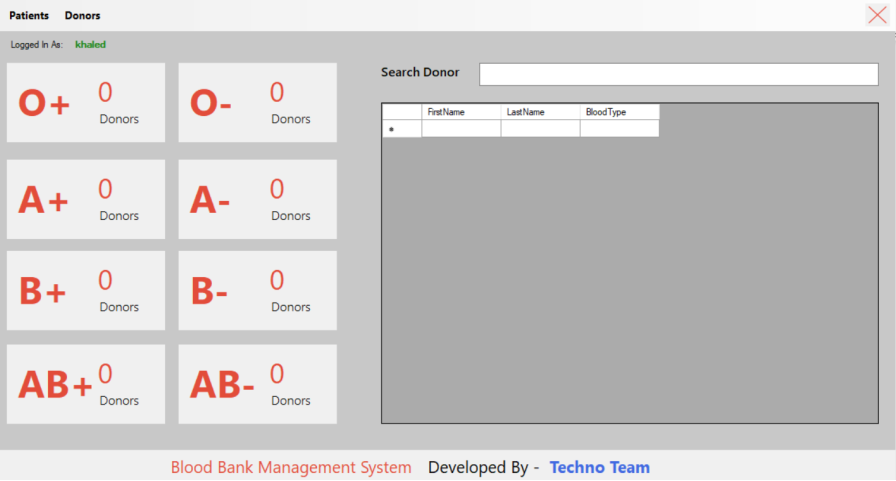Click the empty FirstName cell in new row
Viewport: 896px width, 481px height.
point(461,129)
